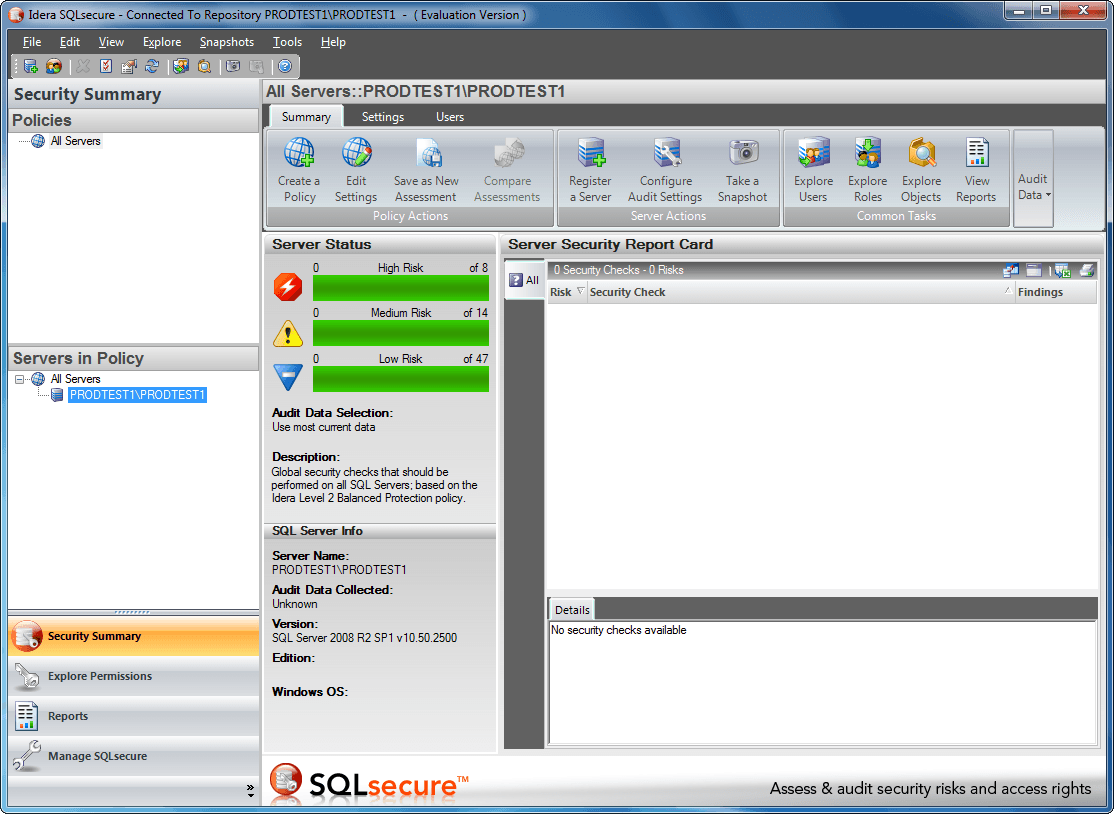Switch to the Settings tab
The image size is (1114, 814).
(x=382, y=116)
